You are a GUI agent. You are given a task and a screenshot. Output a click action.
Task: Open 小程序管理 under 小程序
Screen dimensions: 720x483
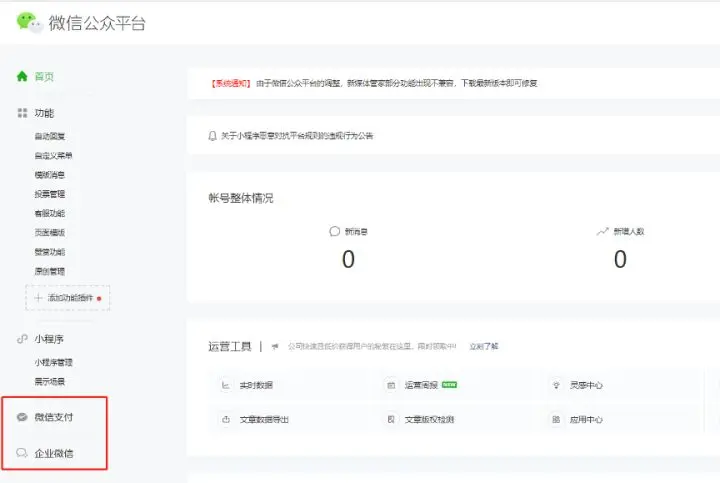coord(53,362)
